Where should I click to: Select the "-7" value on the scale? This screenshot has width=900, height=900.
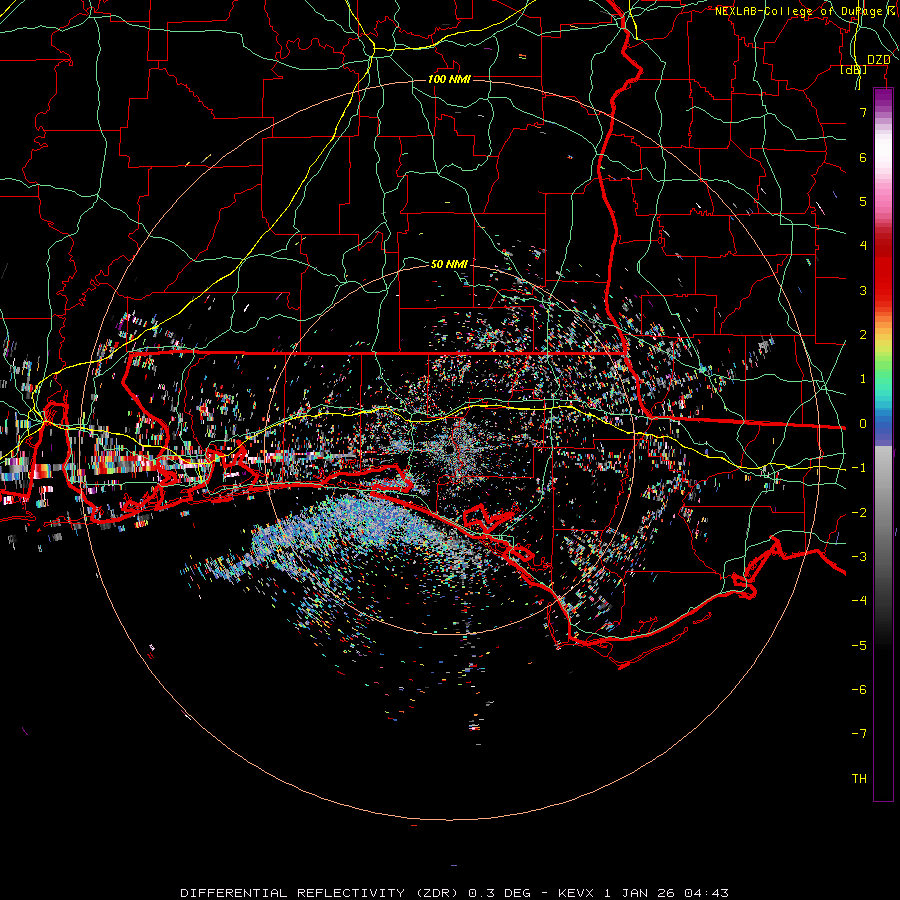coord(859,734)
